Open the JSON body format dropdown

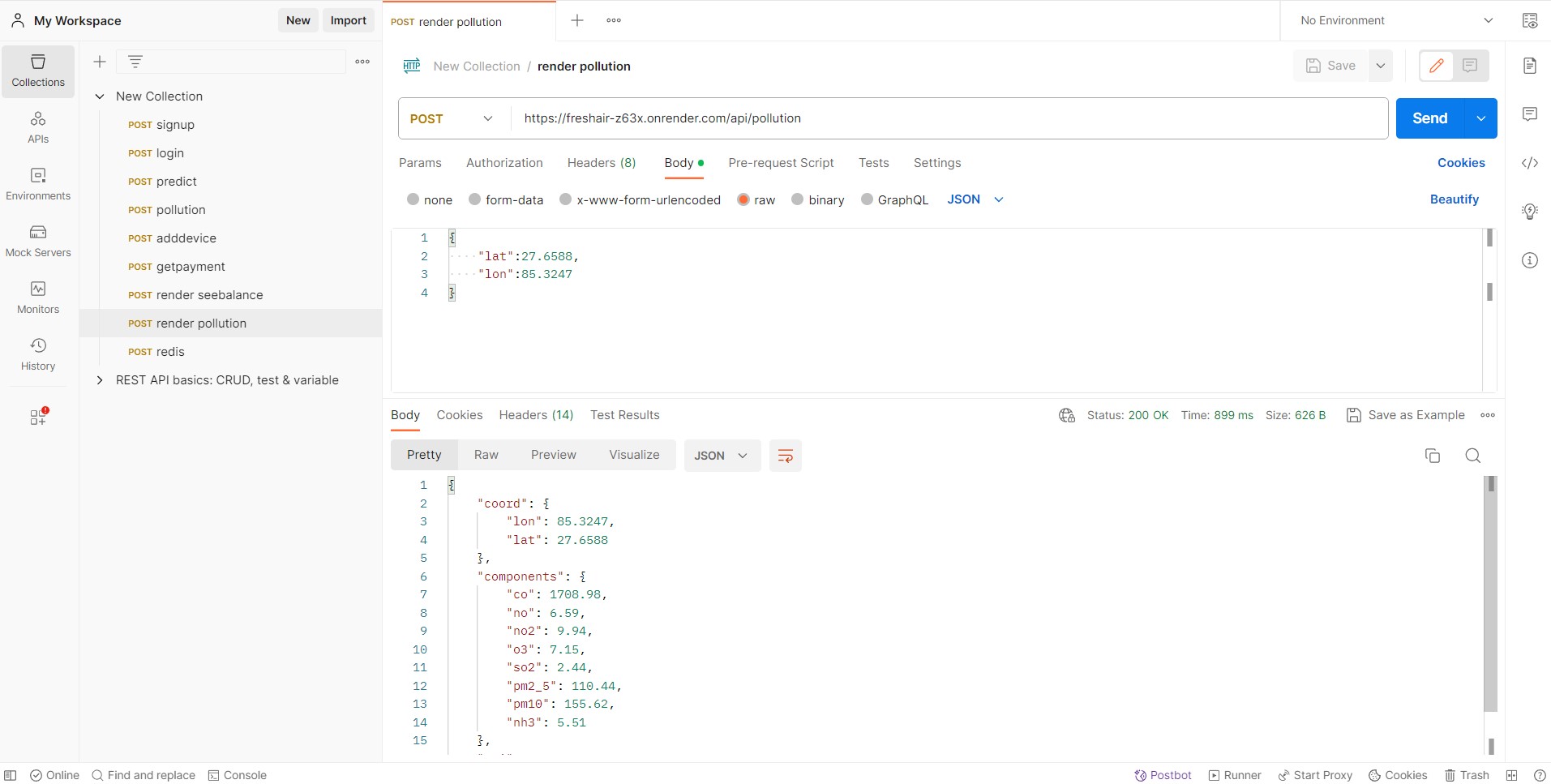tap(975, 199)
